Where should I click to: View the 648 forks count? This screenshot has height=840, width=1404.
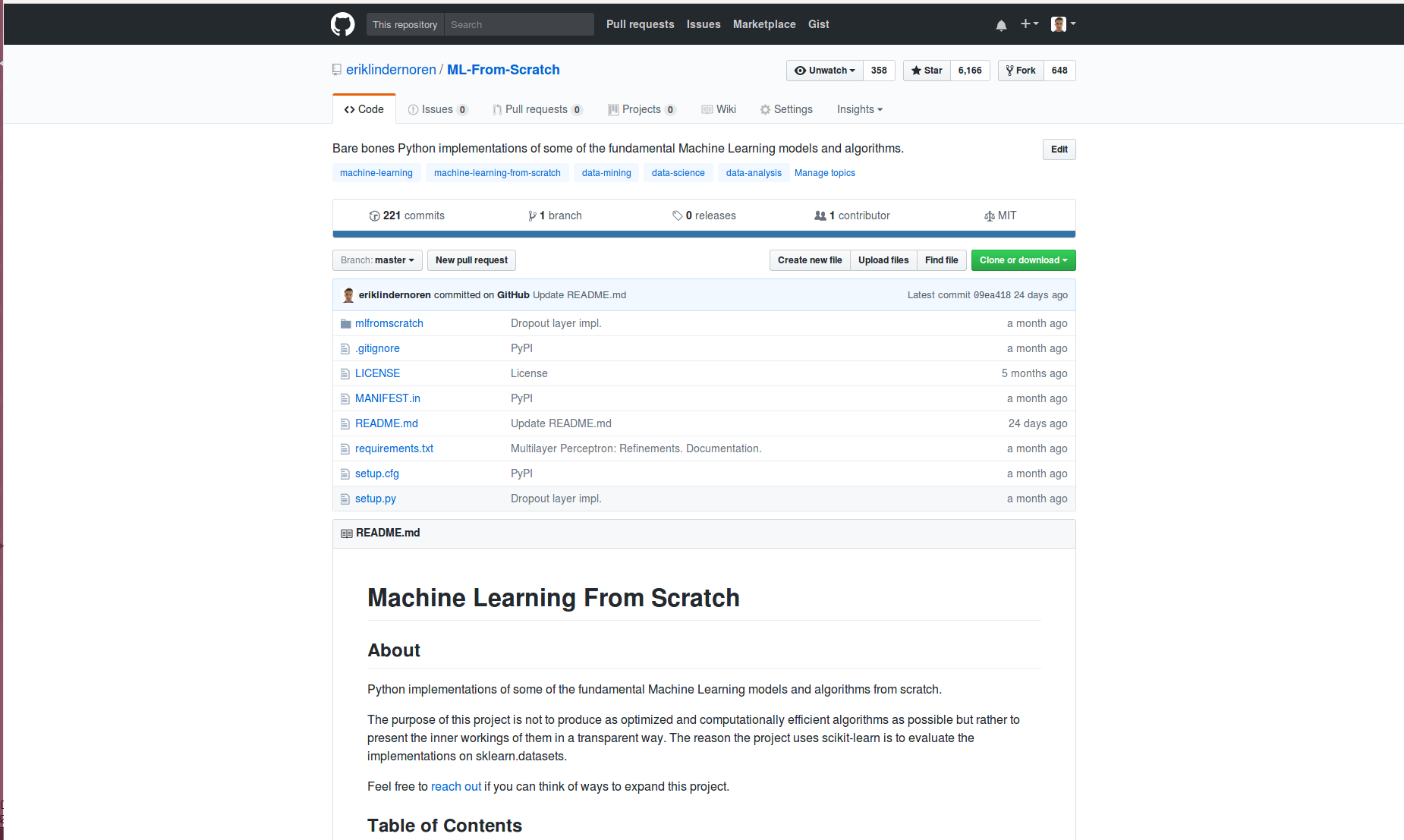(x=1059, y=71)
